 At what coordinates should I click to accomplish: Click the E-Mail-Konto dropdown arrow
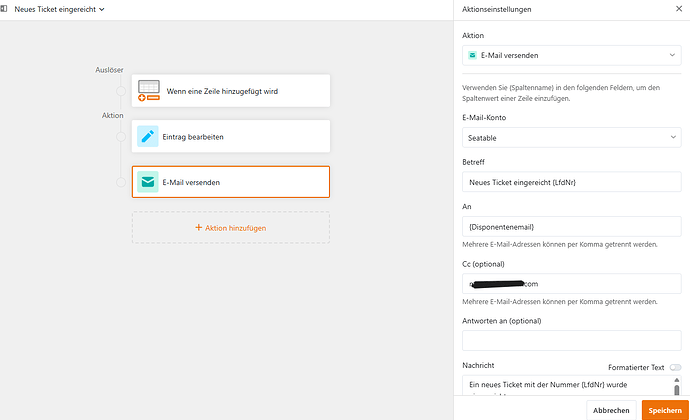pos(673,137)
